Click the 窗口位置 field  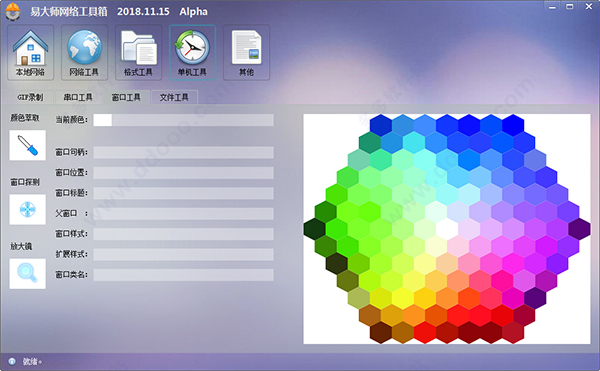point(184,172)
